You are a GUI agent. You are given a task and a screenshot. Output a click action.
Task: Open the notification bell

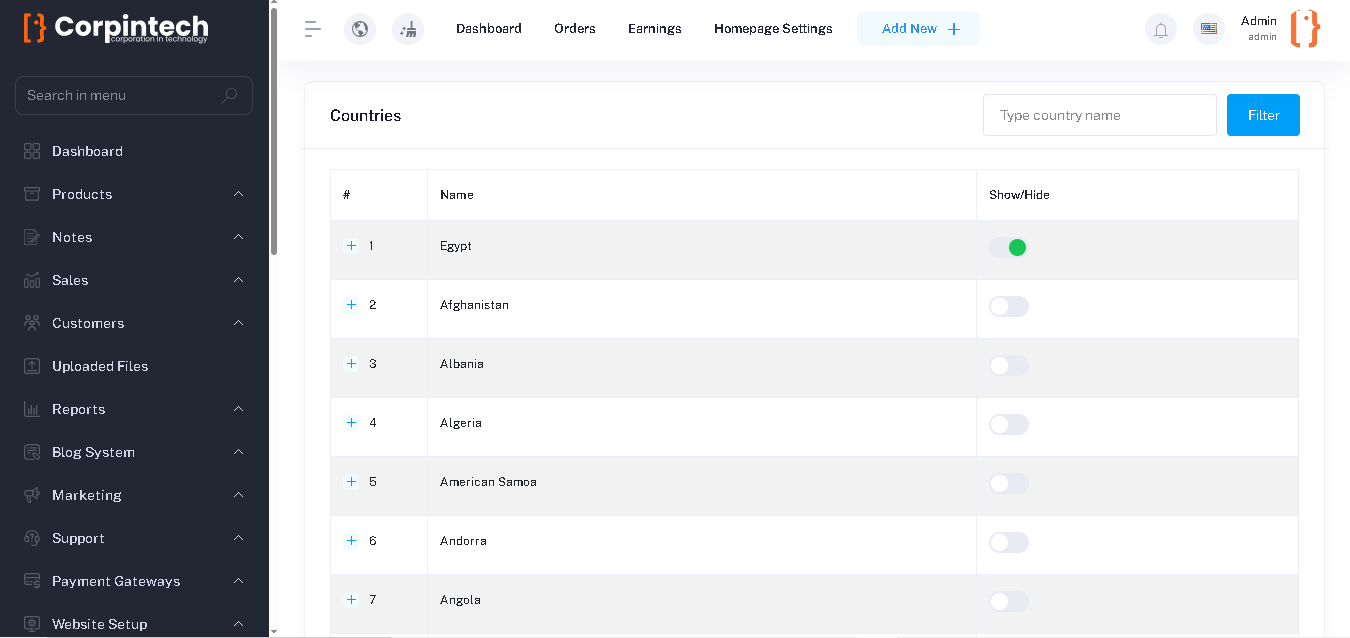1161,29
